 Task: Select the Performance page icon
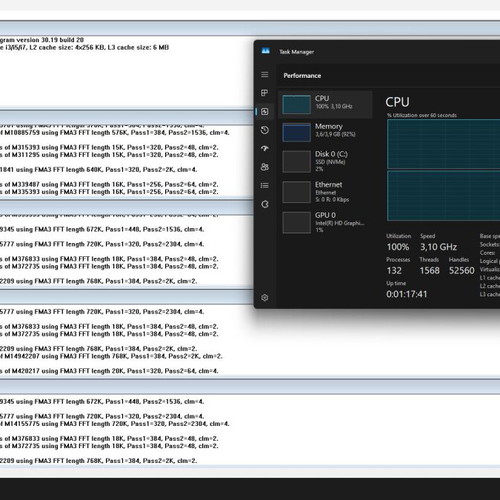[x=265, y=111]
